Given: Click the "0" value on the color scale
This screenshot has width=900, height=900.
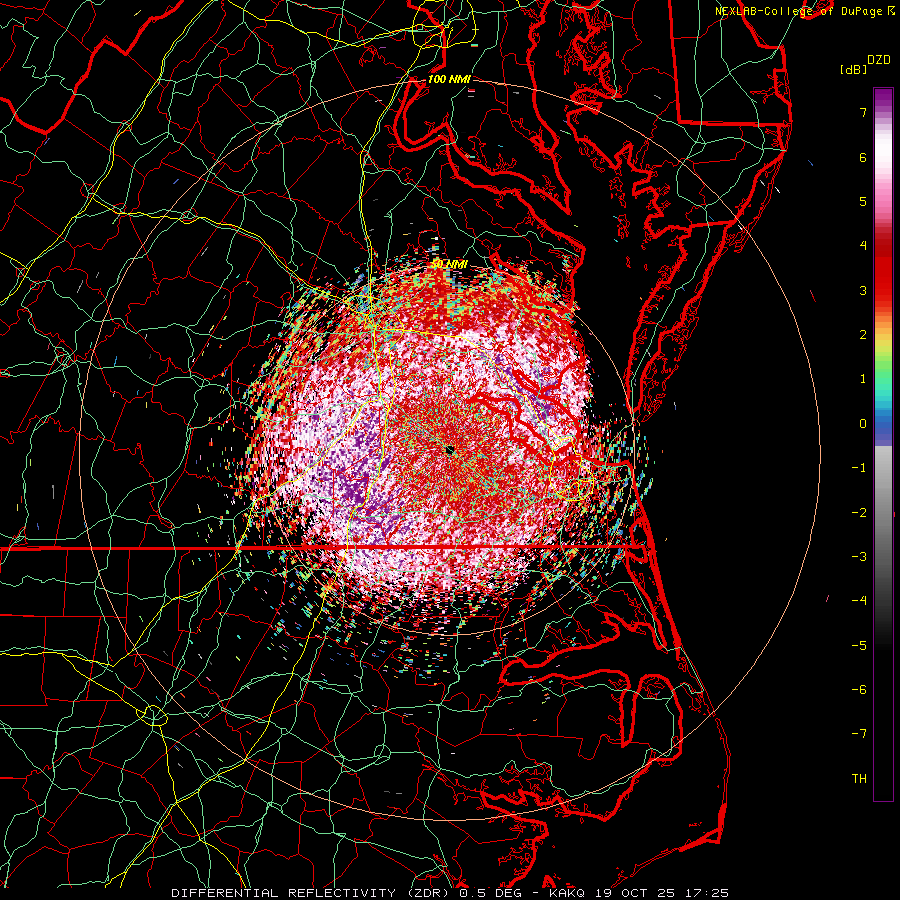Looking at the screenshot, I should pos(863,424).
